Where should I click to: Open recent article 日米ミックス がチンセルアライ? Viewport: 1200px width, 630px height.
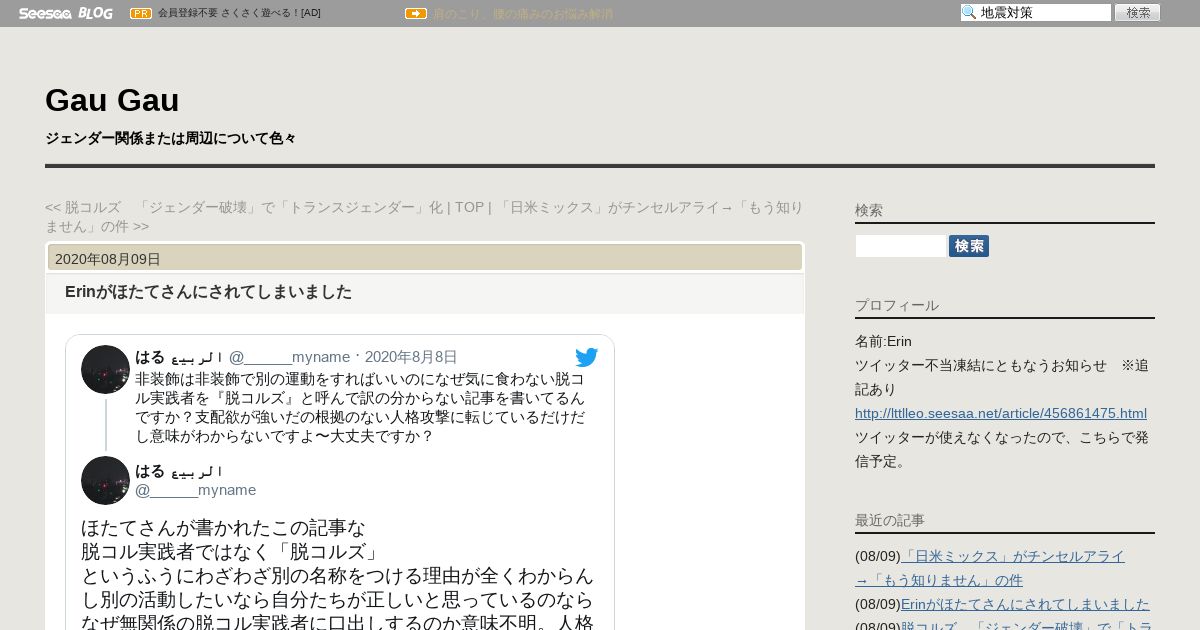[x=990, y=568]
